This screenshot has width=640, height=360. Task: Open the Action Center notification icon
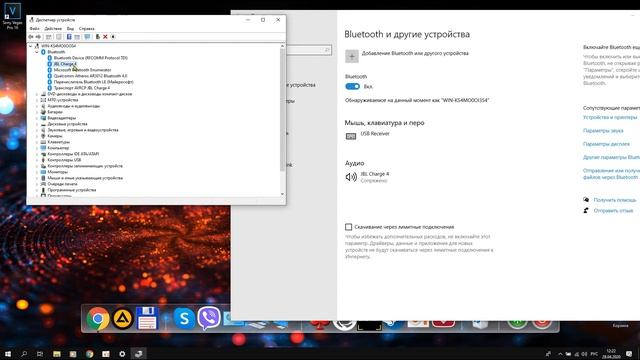[629, 354]
